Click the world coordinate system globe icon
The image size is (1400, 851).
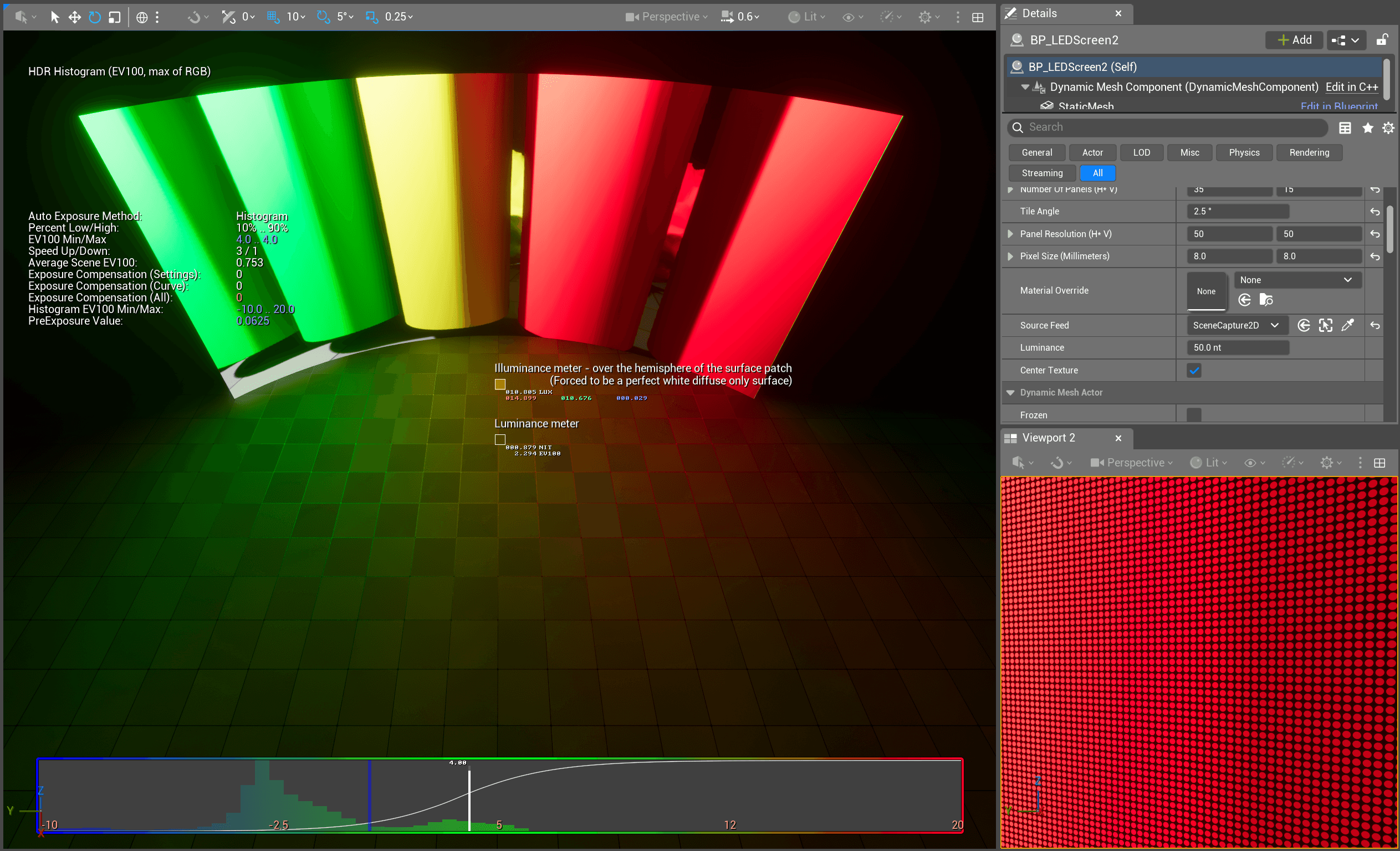click(x=142, y=17)
